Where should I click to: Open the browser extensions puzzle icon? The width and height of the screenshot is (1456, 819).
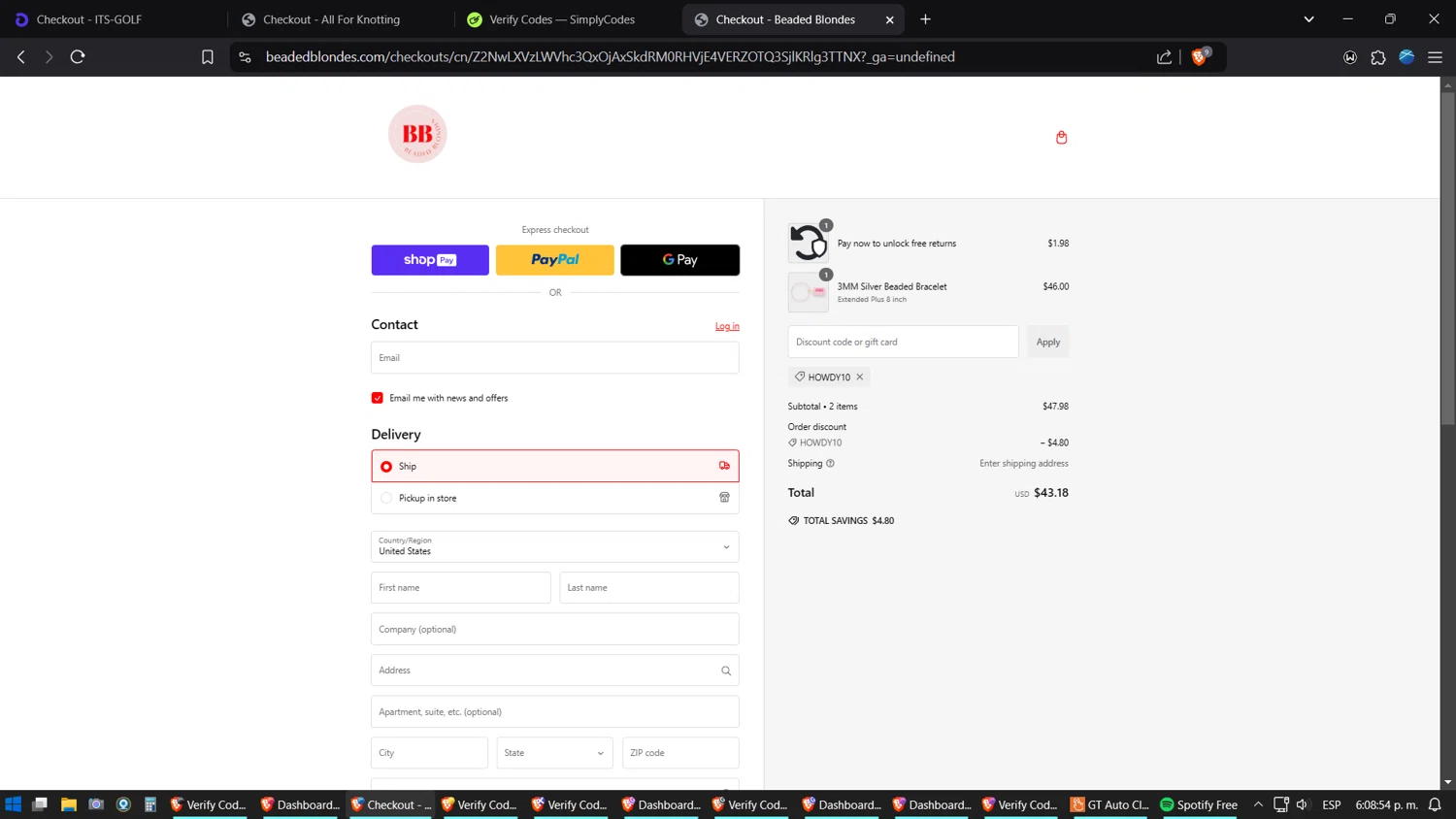tap(1377, 57)
